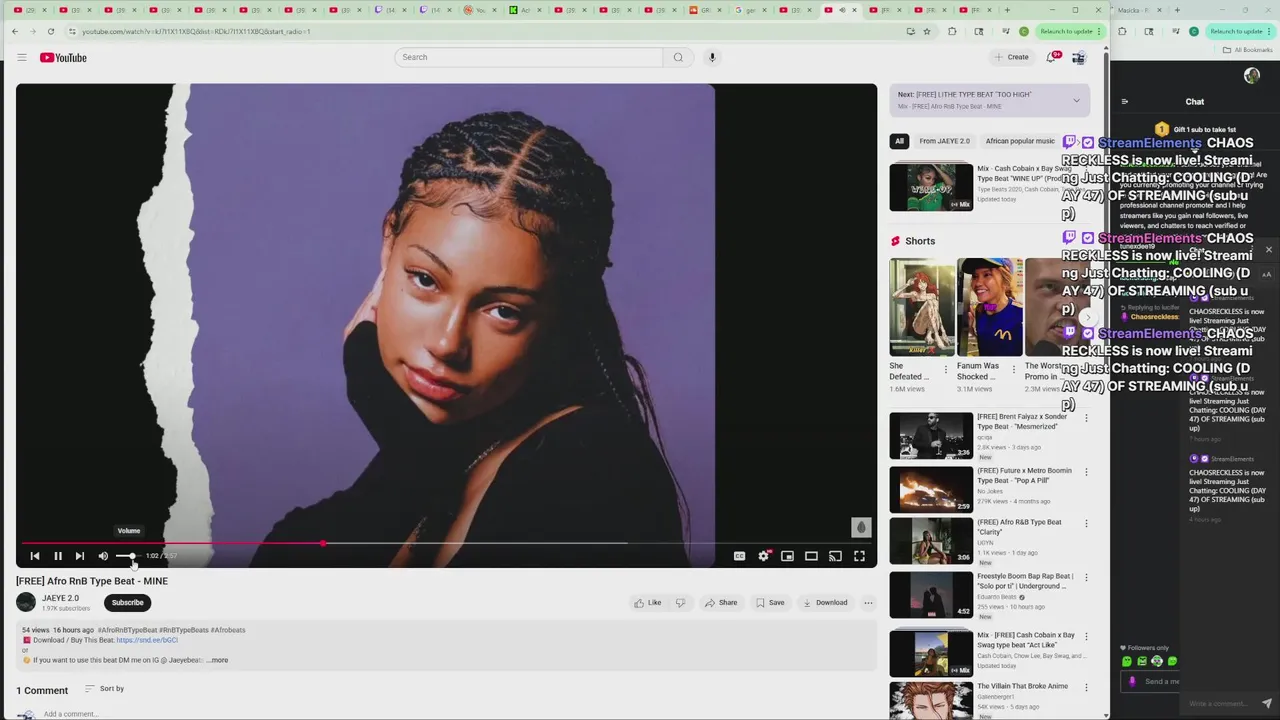
Task: Open Brent Faiyaz Mesmerized video title
Action: click(1022, 421)
